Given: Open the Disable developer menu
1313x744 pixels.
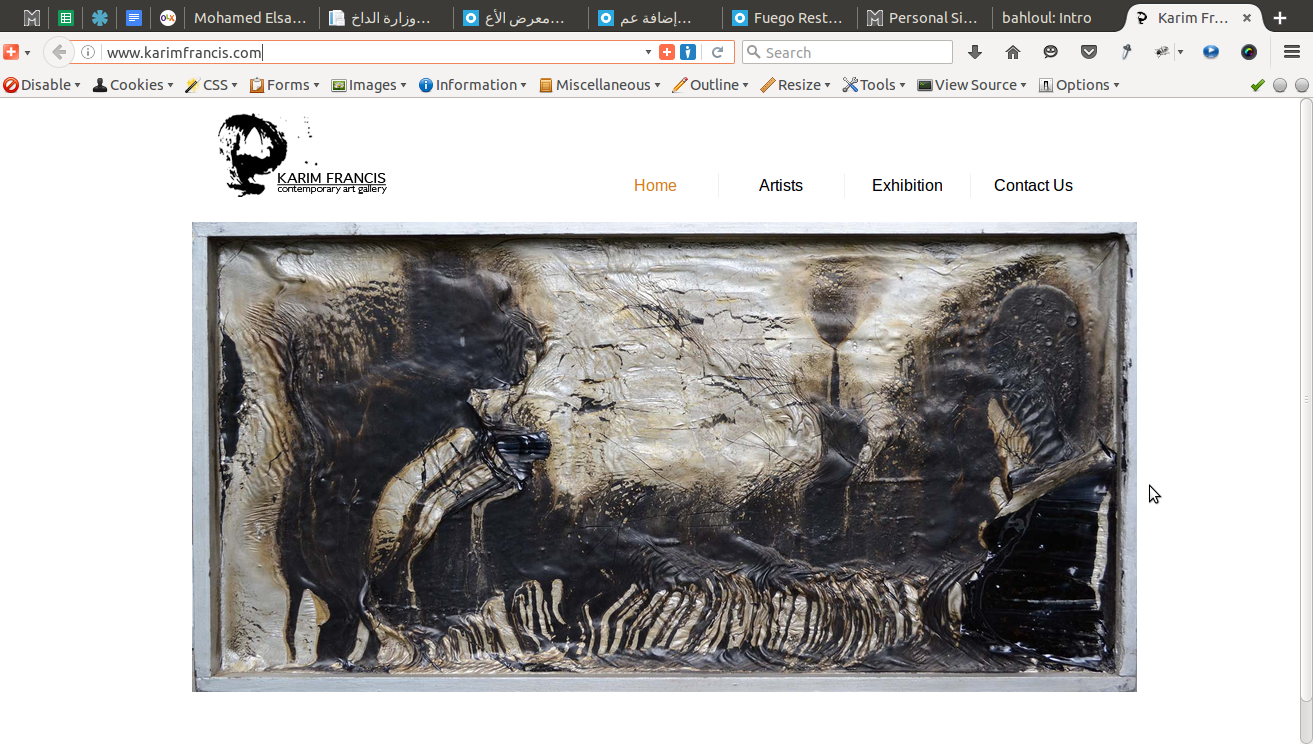Looking at the screenshot, I should (x=42, y=85).
